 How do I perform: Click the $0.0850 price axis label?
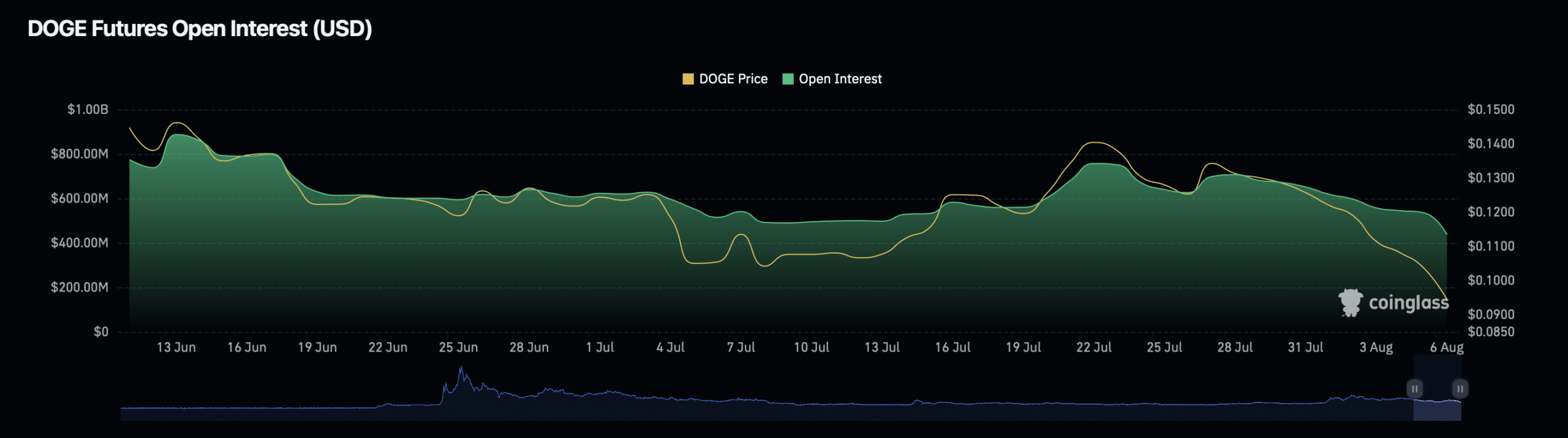tap(1491, 332)
